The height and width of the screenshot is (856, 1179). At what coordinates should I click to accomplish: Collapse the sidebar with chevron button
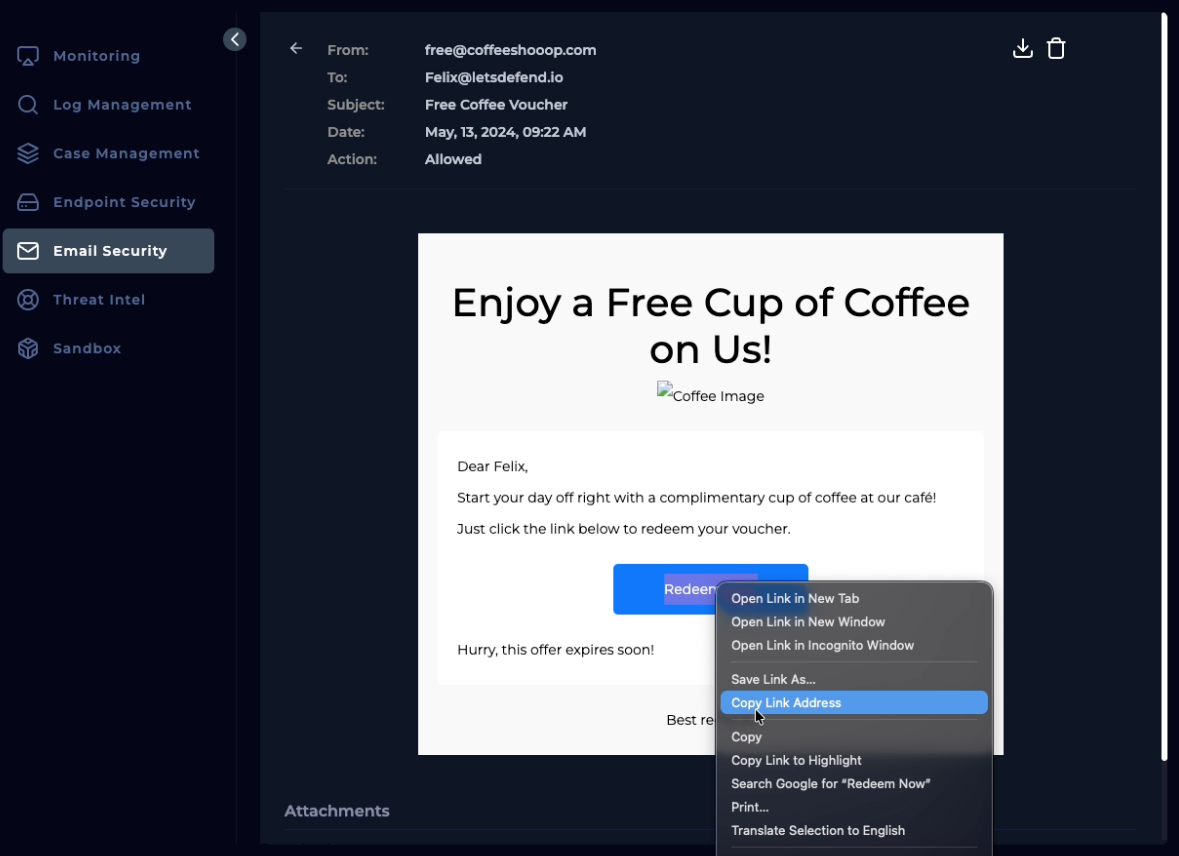click(x=235, y=39)
